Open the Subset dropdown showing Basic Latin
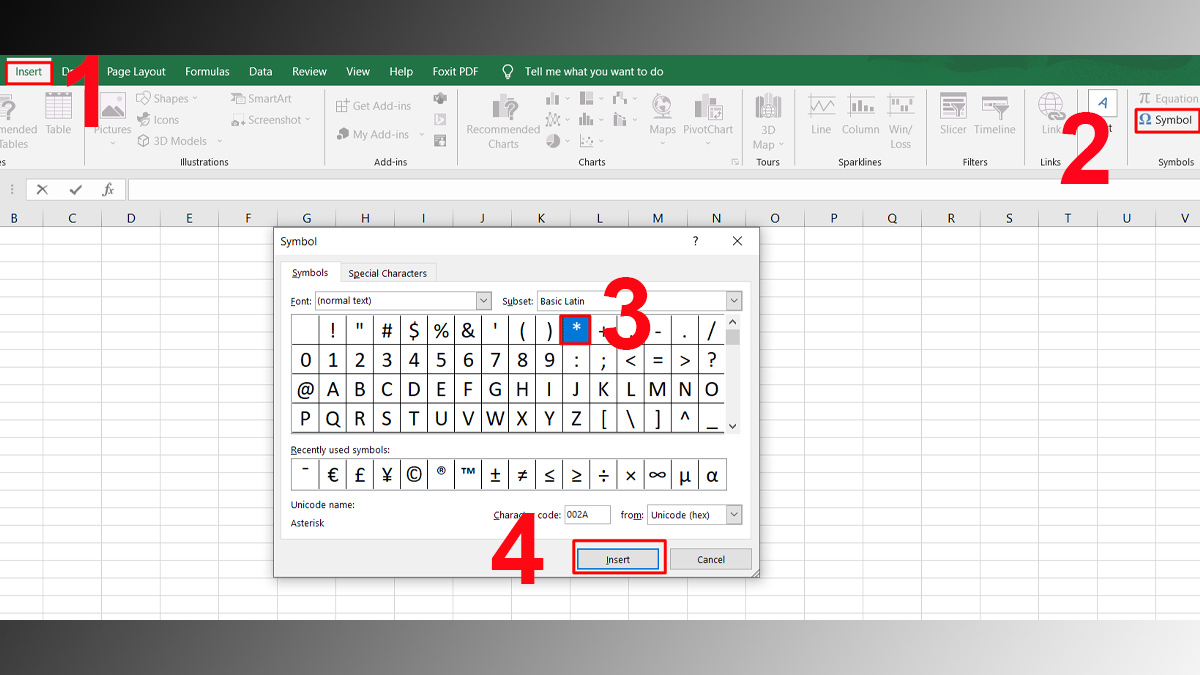Image resolution: width=1200 pixels, height=675 pixels. [x=734, y=301]
